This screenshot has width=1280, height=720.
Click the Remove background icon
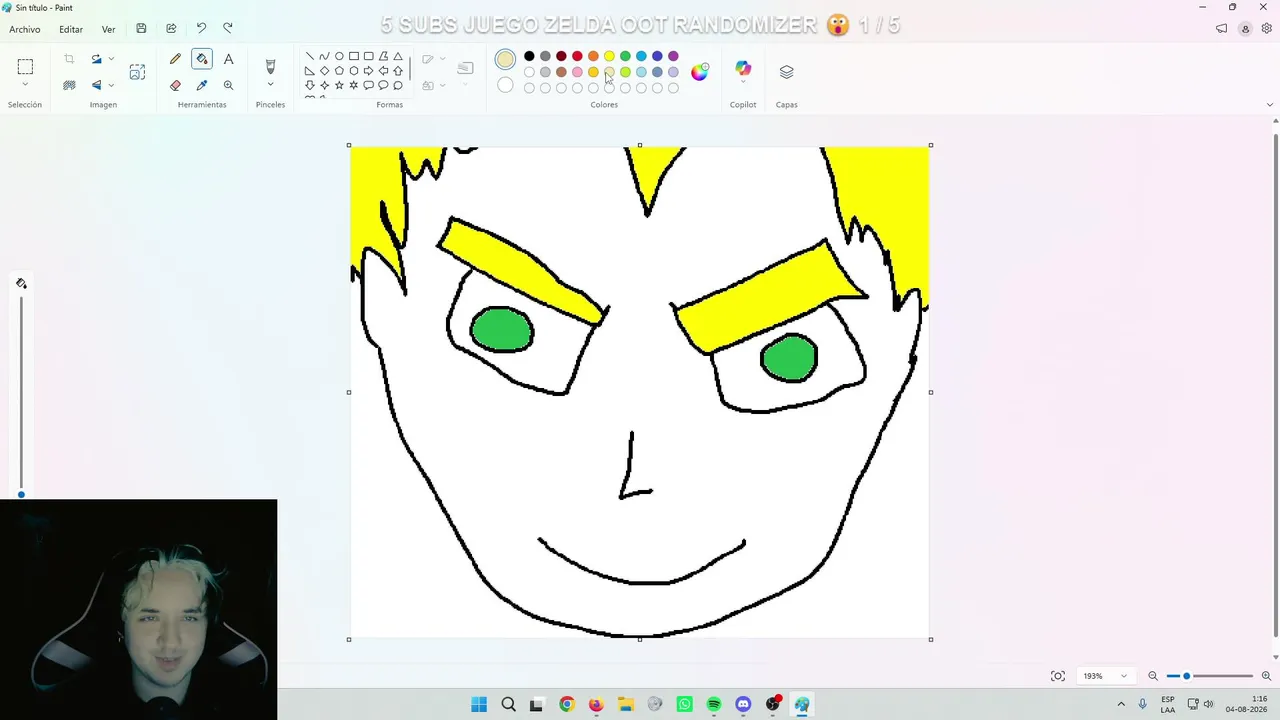point(69,86)
